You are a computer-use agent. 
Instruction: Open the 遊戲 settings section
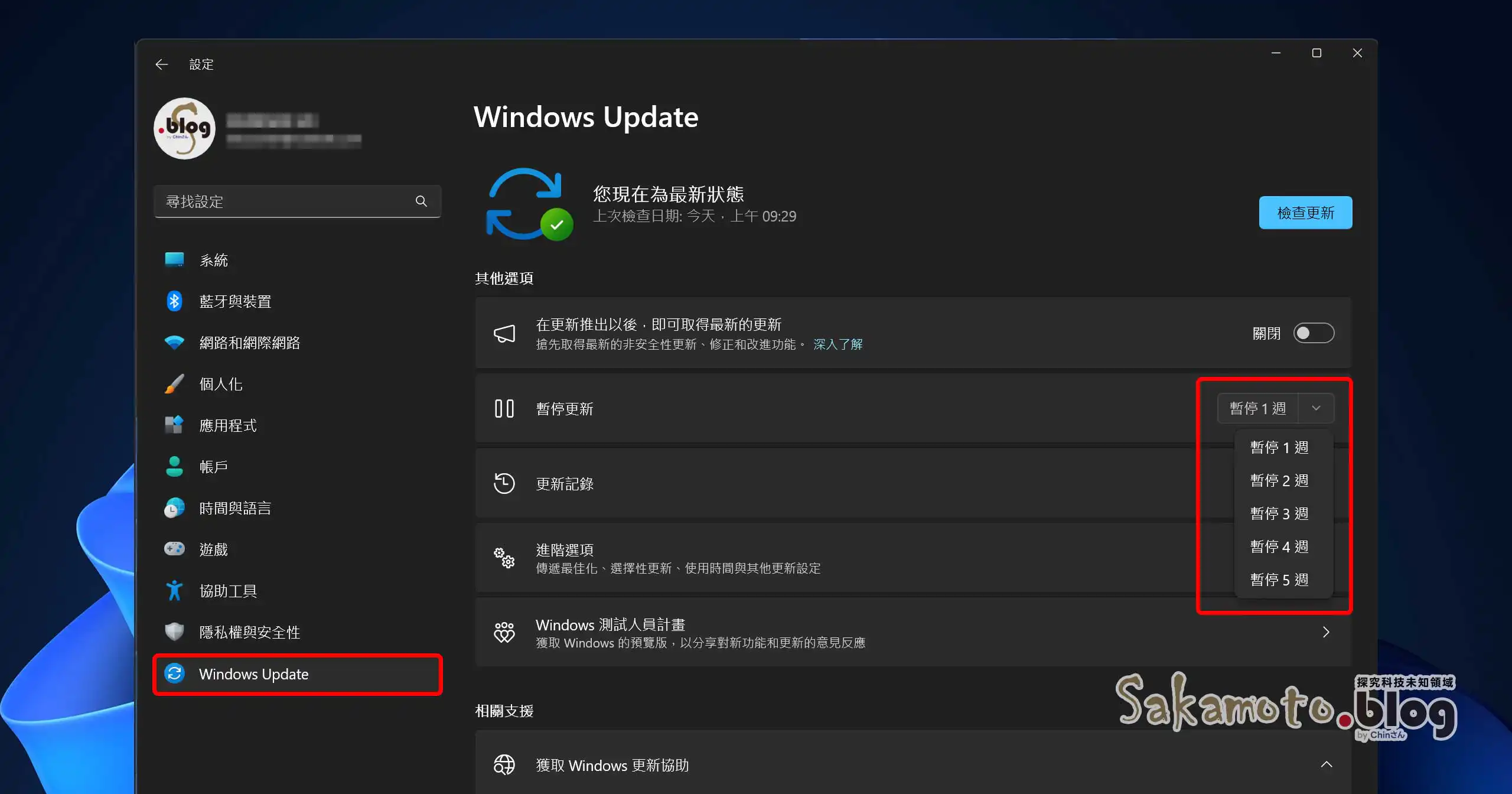(x=214, y=549)
